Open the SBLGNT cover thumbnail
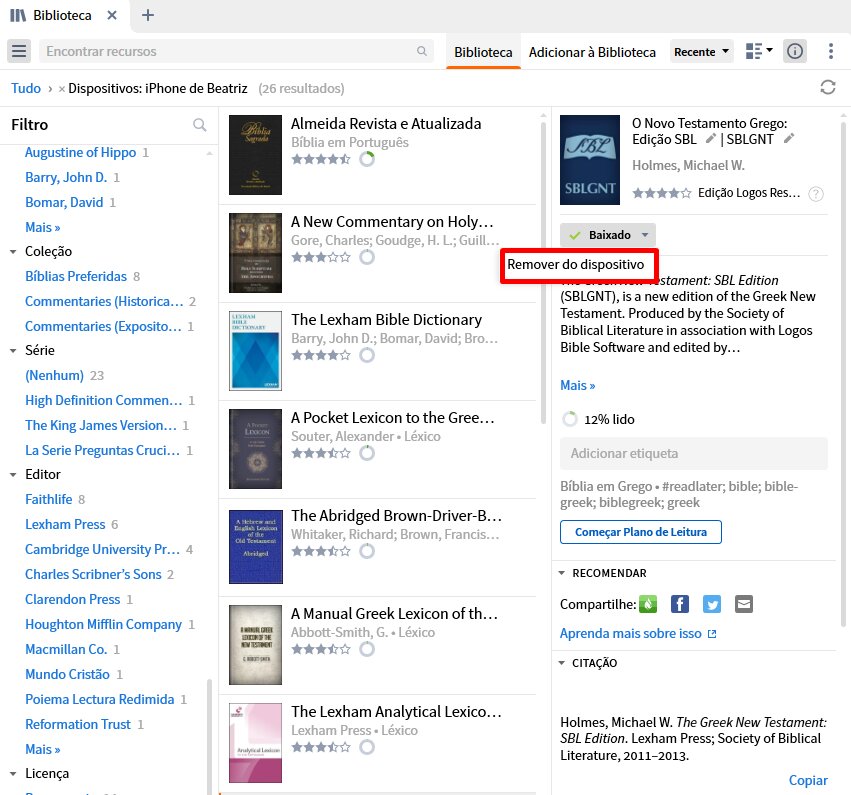The height and width of the screenshot is (795, 851). (x=590, y=160)
